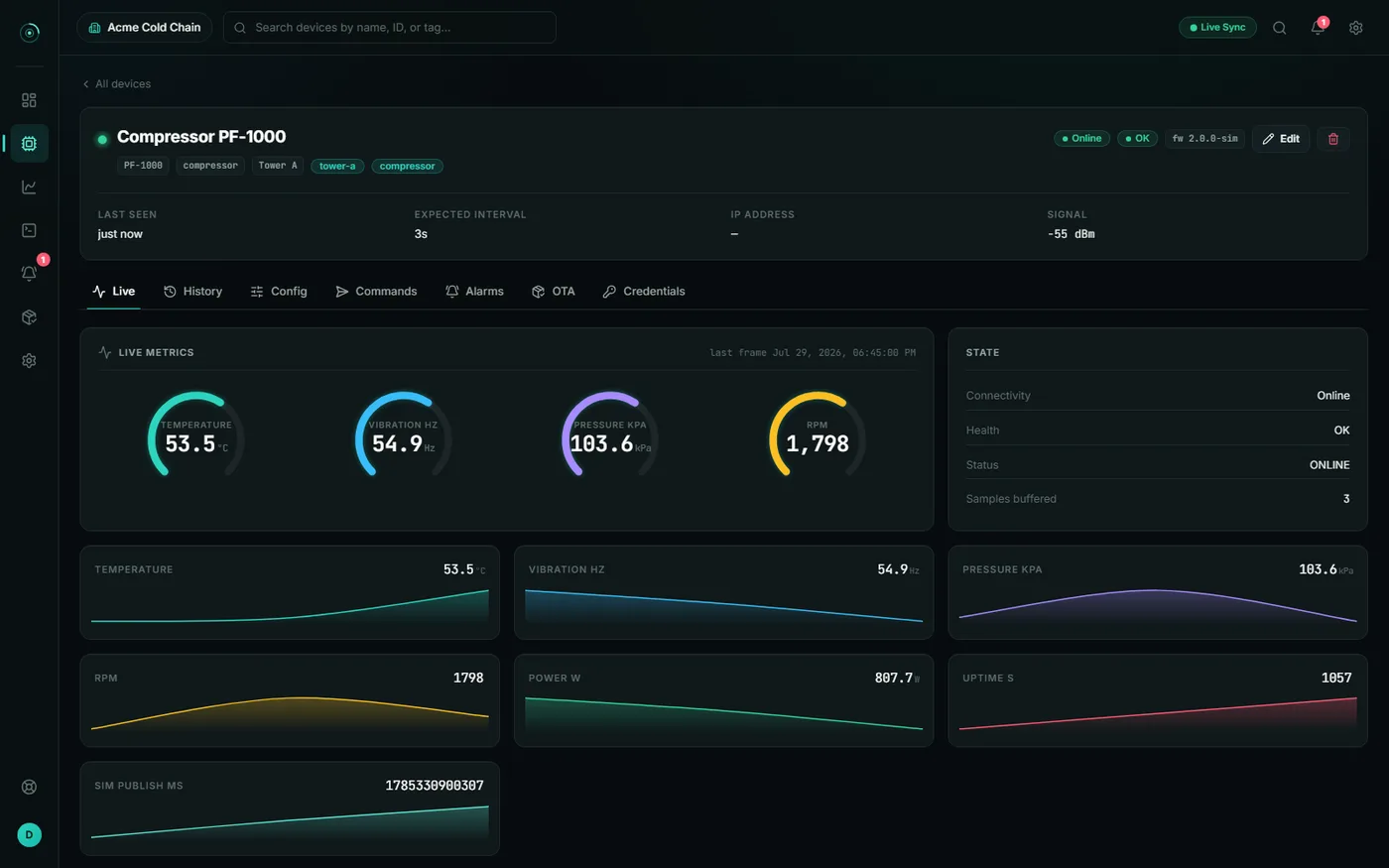Screen dimensions: 1389x868
Task: Open the package cube sidebar icon
Action: pos(29,317)
